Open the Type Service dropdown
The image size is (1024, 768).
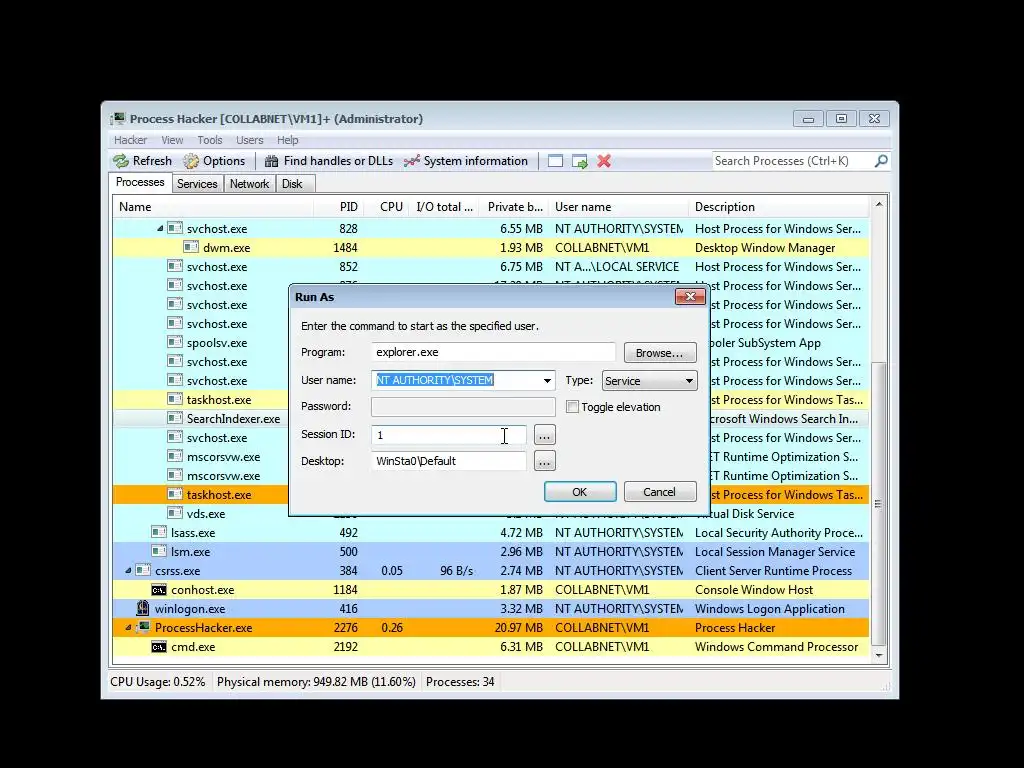[x=649, y=381]
